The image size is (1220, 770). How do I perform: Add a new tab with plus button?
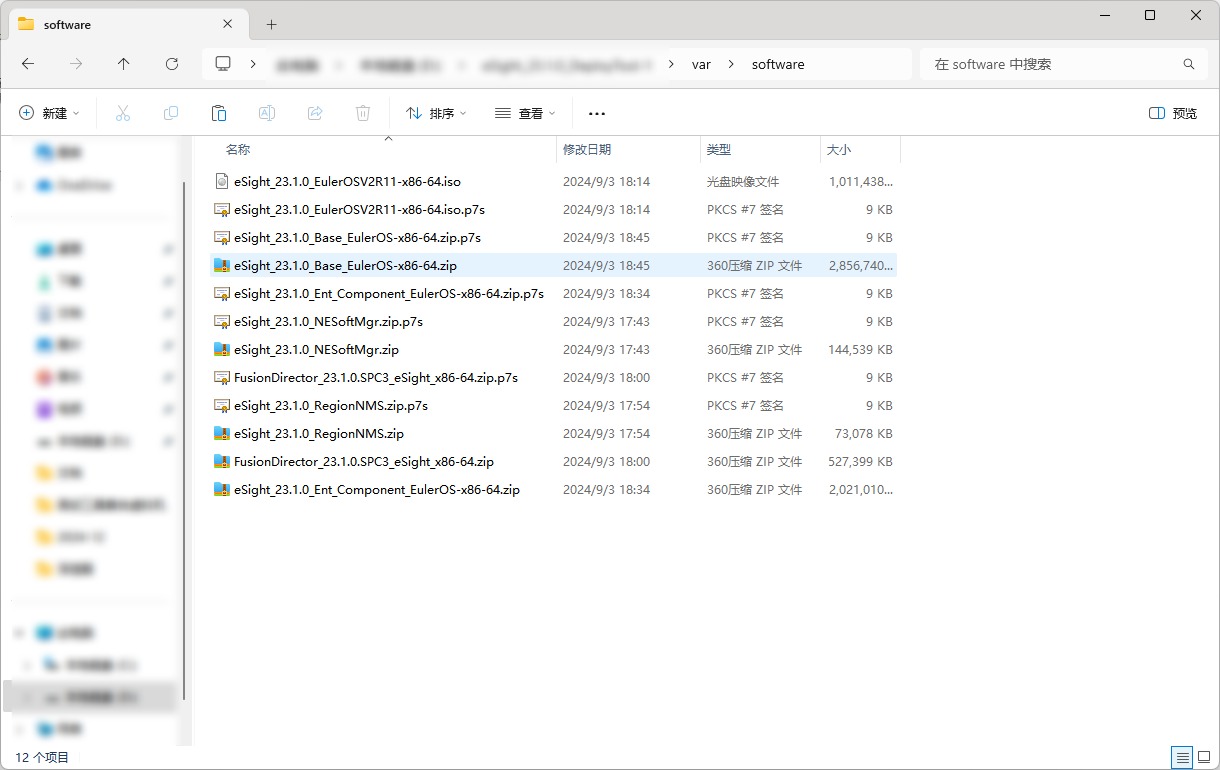click(271, 25)
